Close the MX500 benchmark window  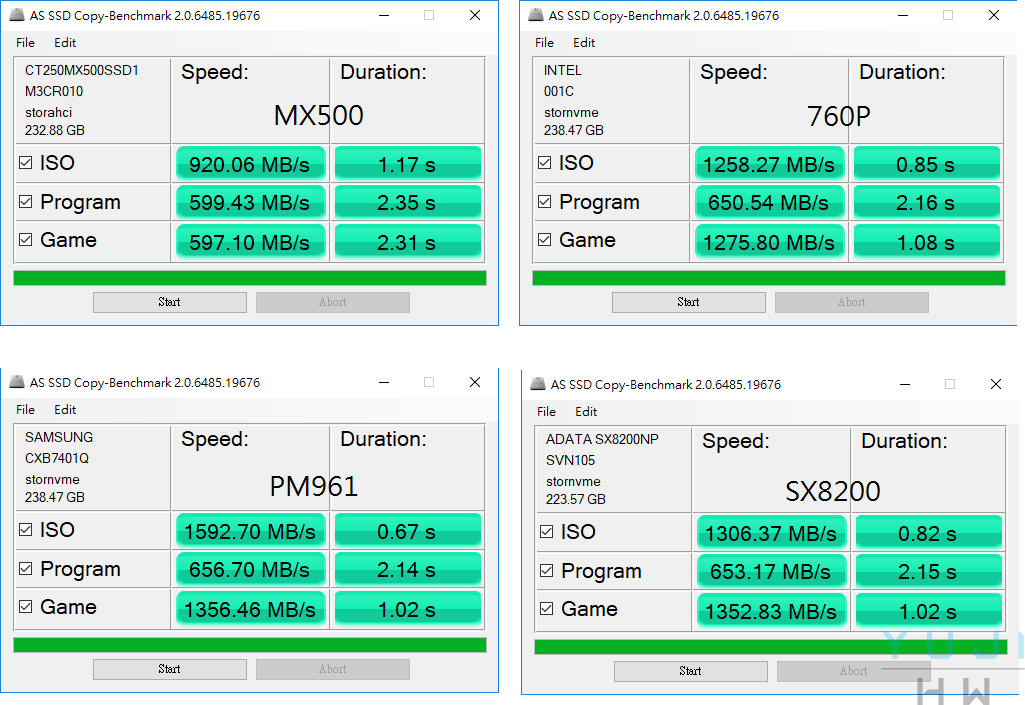click(475, 15)
